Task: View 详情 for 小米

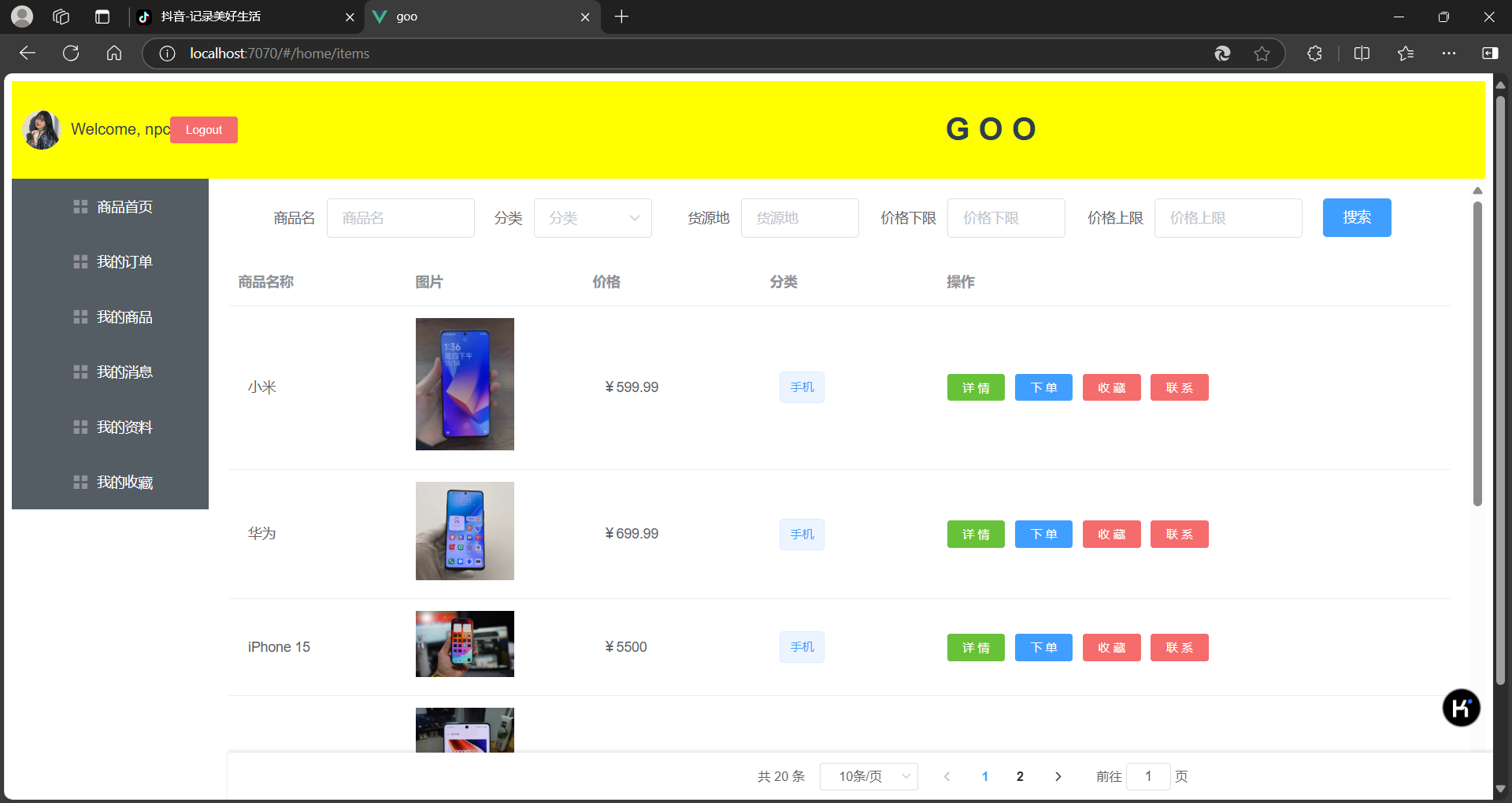Action: [976, 388]
